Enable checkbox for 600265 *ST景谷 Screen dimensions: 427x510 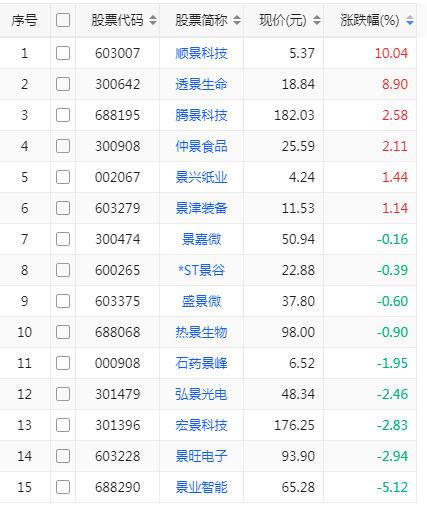63,270
